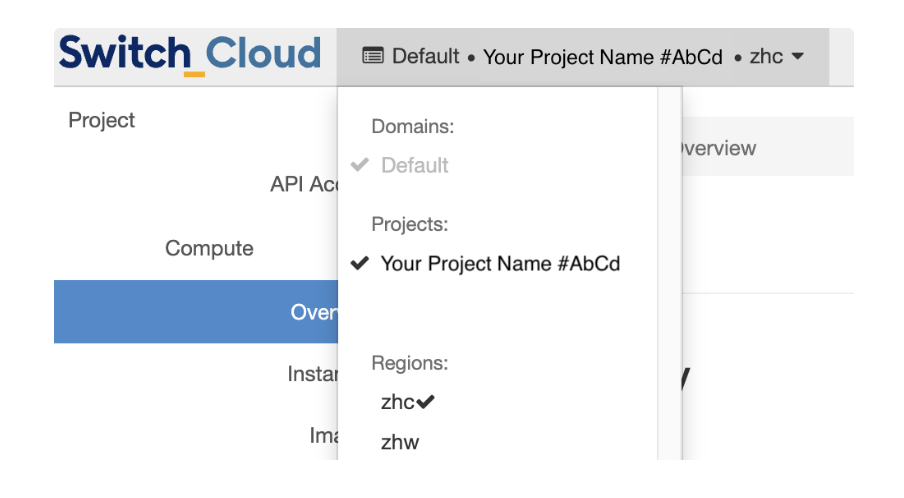
Task: Click the checkmark beside Your Project Name
Action: pos(359,263)
